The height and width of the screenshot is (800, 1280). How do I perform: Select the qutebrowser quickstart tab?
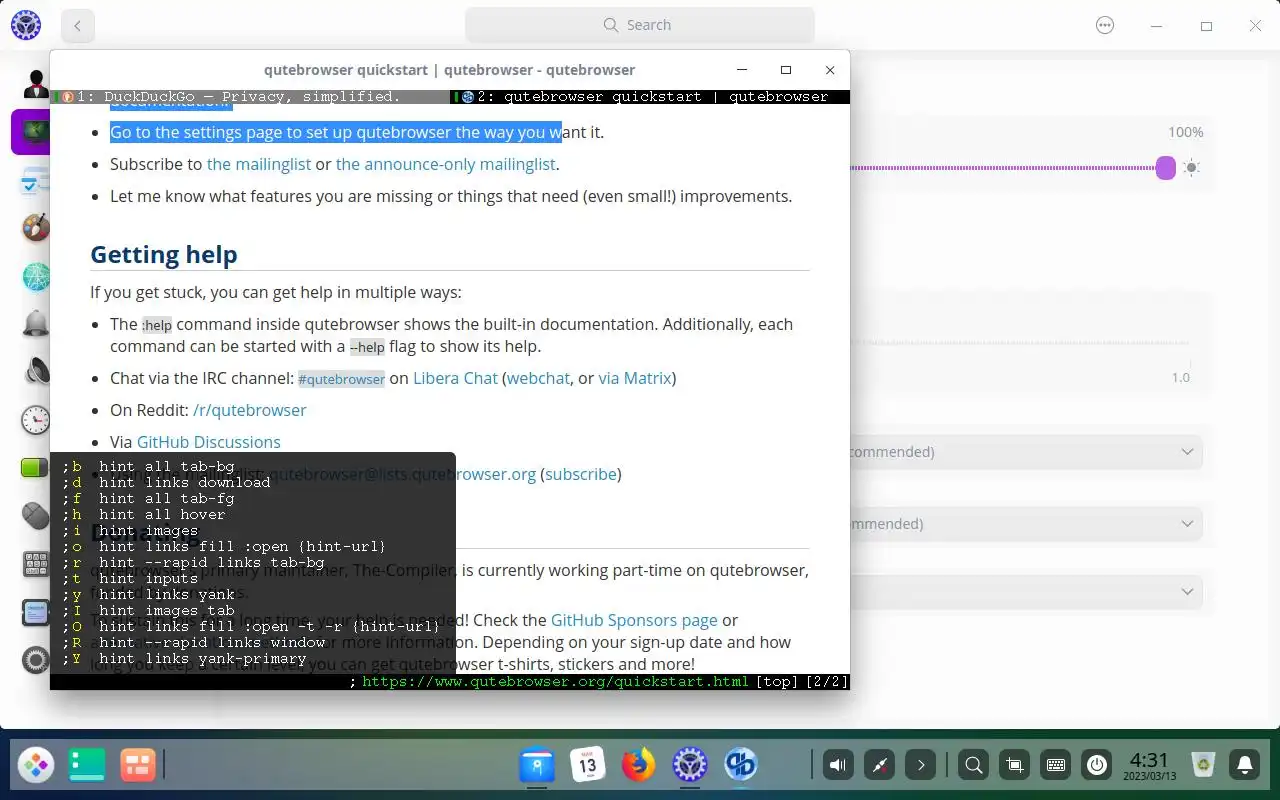pyautogui.click(x=650, y=97)
